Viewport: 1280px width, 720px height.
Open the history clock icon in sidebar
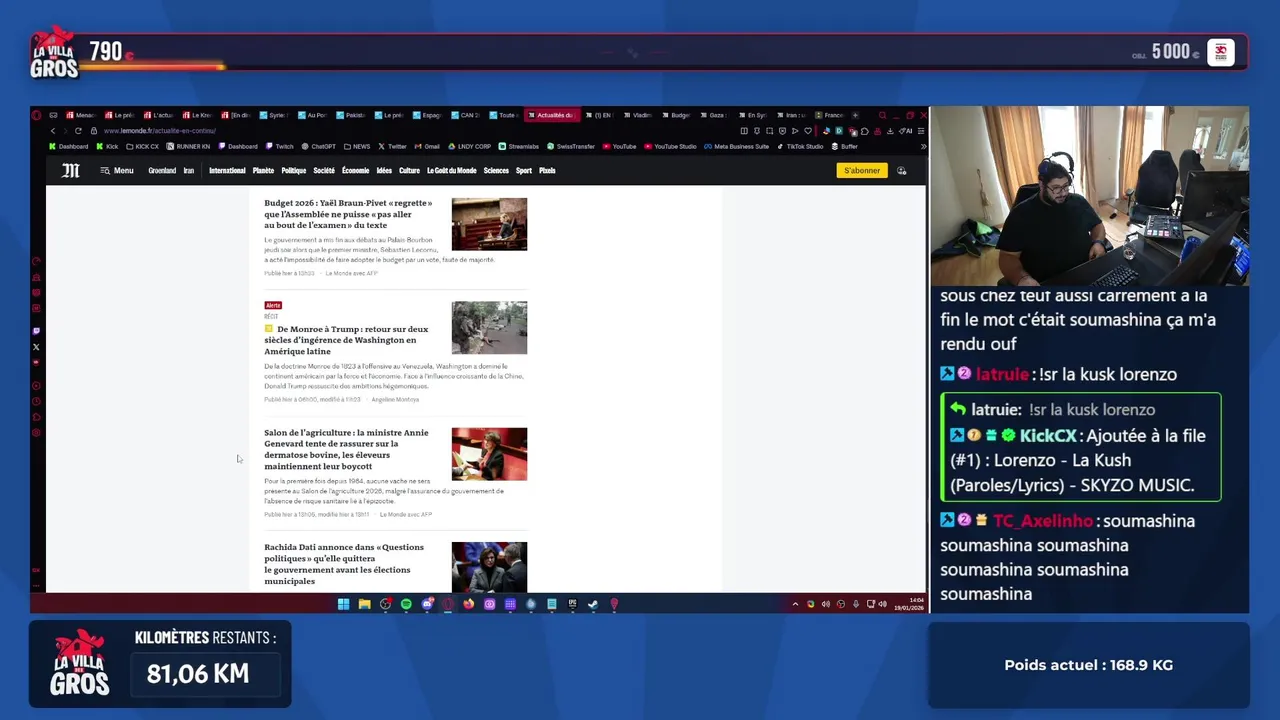pos(37,401)
